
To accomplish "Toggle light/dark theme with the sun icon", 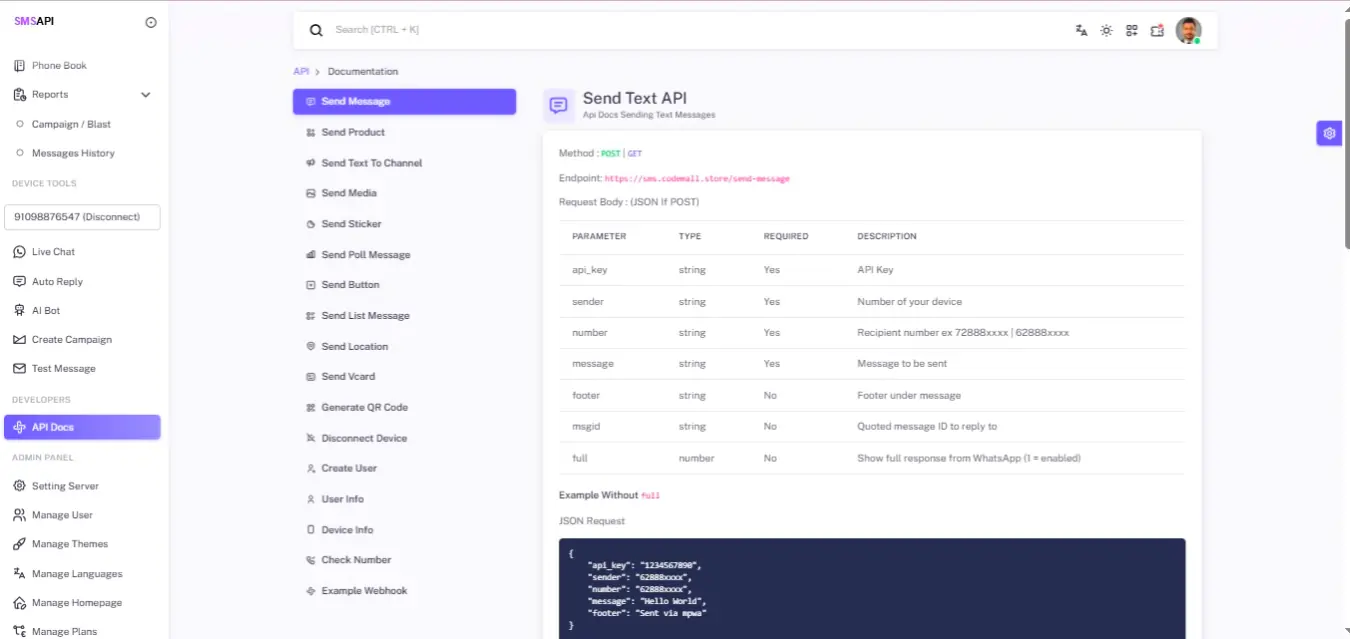I will pyautogui.click(x=1106, y=30).
